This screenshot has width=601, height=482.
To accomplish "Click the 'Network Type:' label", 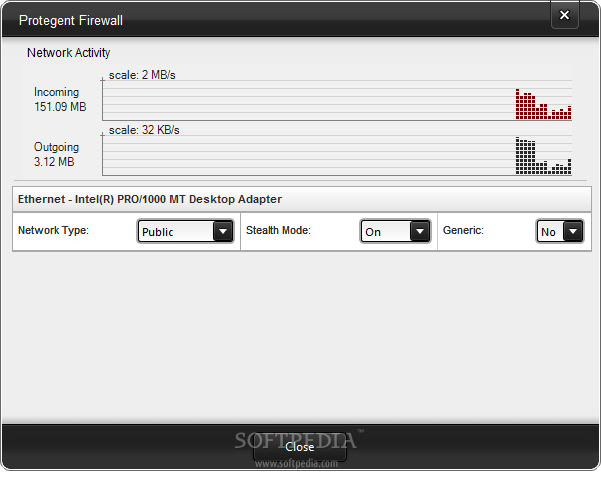I will (x=53, y=230).
